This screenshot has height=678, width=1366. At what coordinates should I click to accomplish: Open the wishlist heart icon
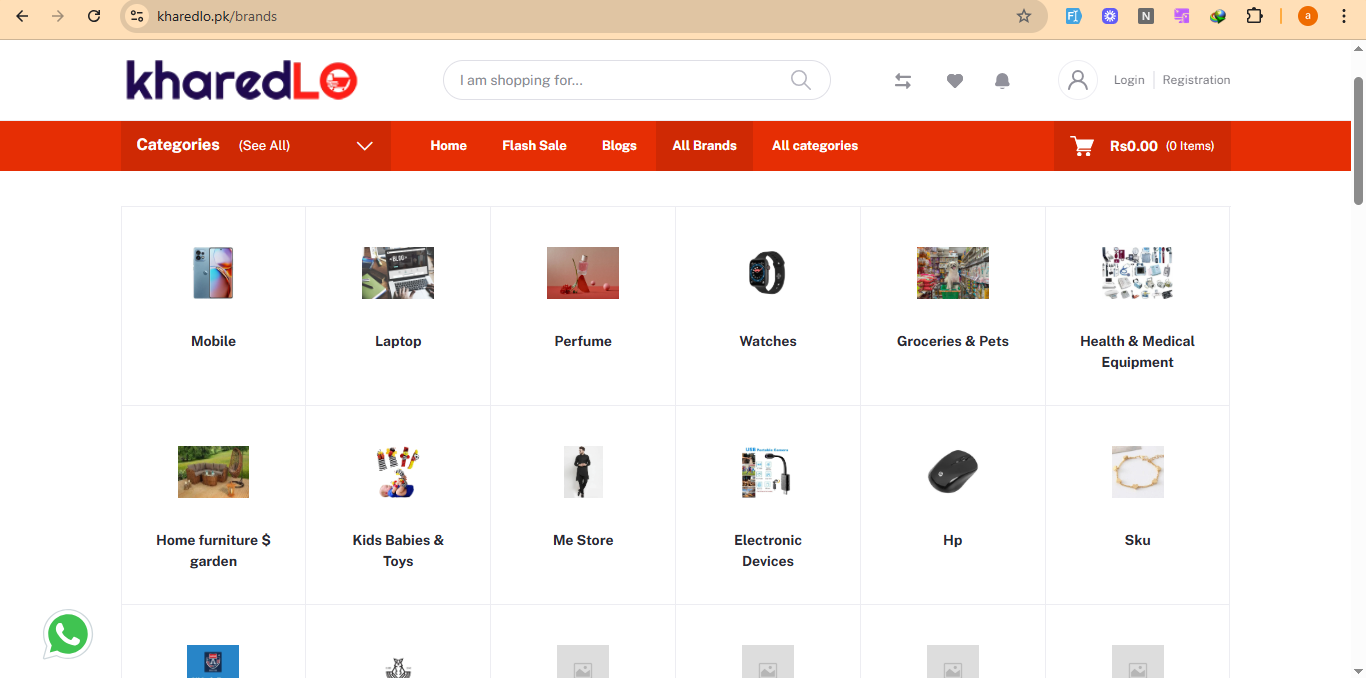[x=955, y=81]
